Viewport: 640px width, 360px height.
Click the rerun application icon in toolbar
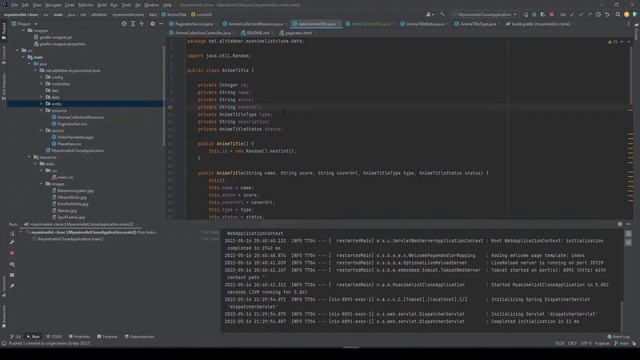click(x=526, y=14)
